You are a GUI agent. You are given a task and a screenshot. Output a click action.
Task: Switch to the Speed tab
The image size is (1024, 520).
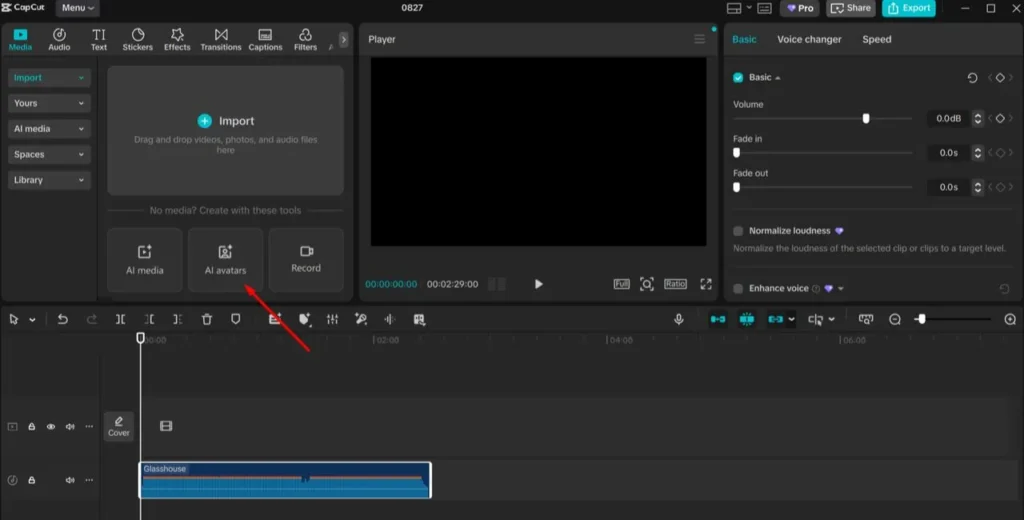pyautogui.click(x=876, y=39)
